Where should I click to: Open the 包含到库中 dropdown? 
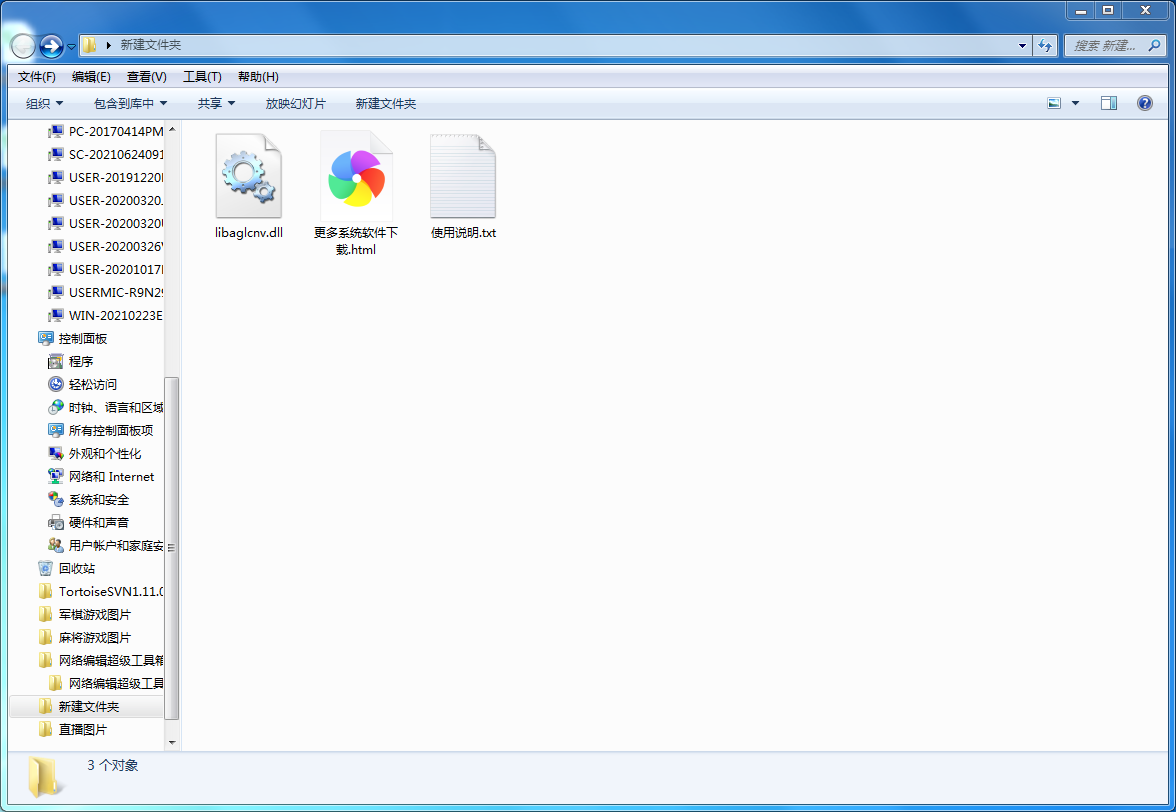[x=130, y=103]
